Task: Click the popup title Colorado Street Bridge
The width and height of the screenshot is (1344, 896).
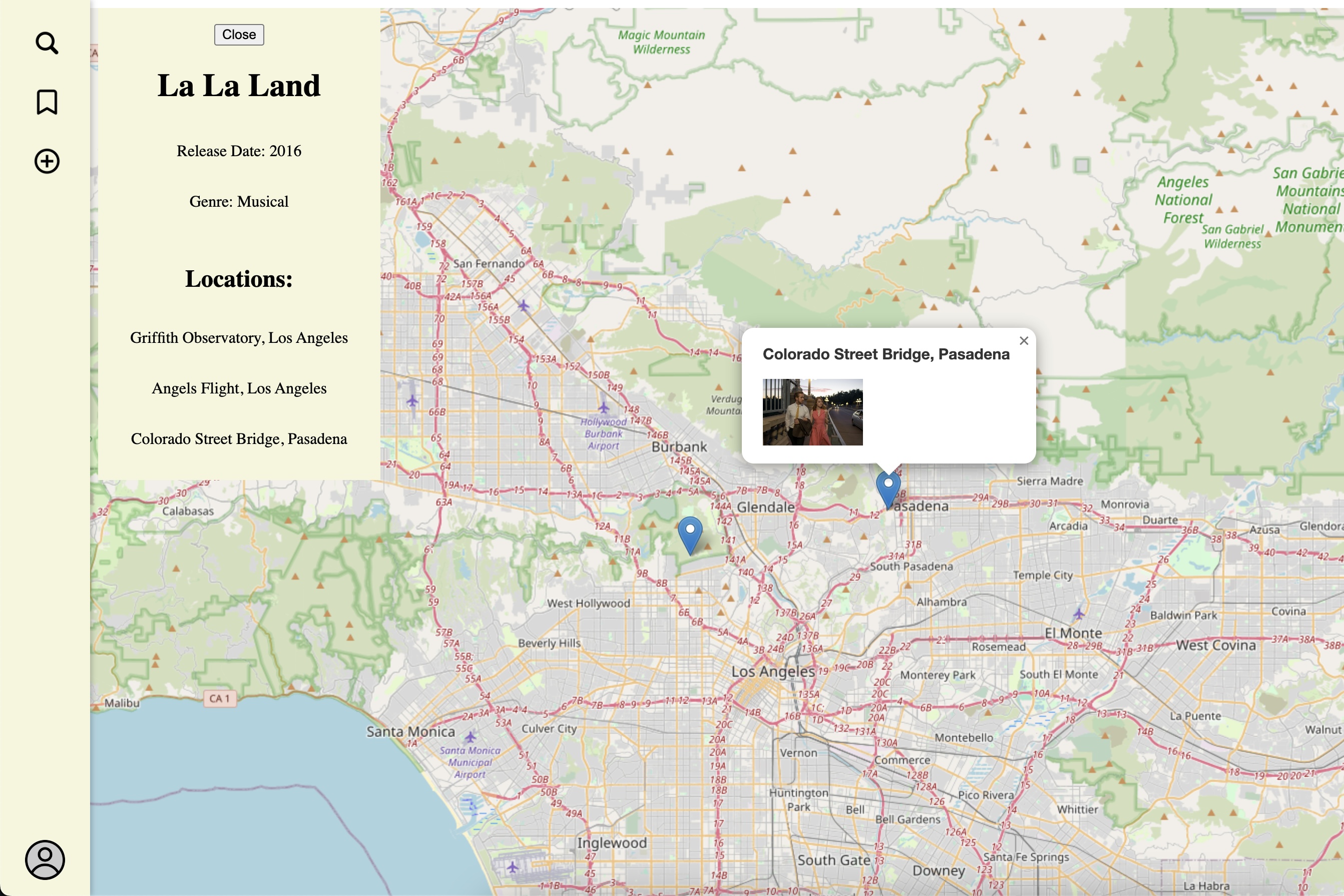Action: coord(885,354)
